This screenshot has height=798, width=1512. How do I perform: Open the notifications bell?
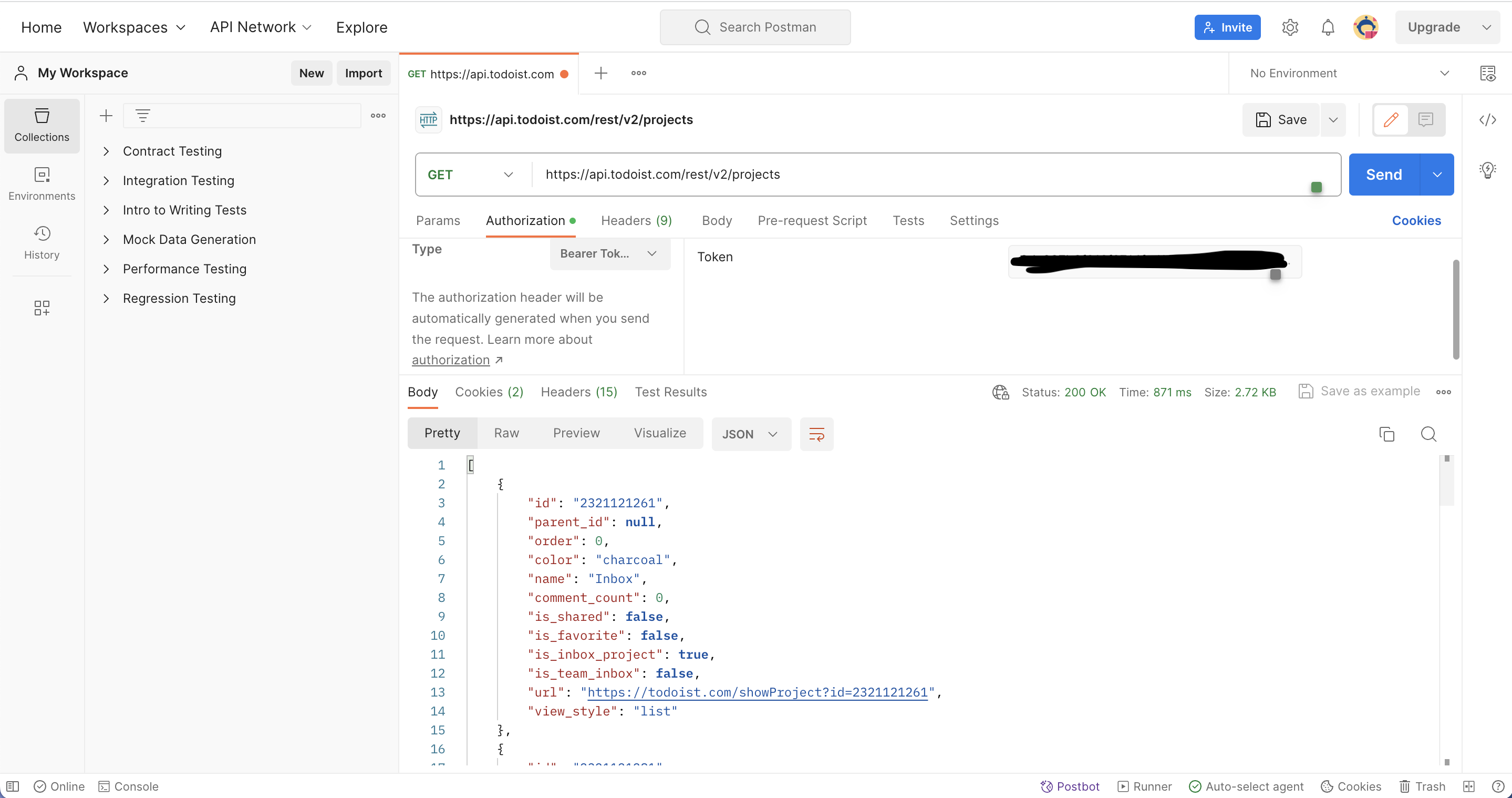tap(1328, 27)
